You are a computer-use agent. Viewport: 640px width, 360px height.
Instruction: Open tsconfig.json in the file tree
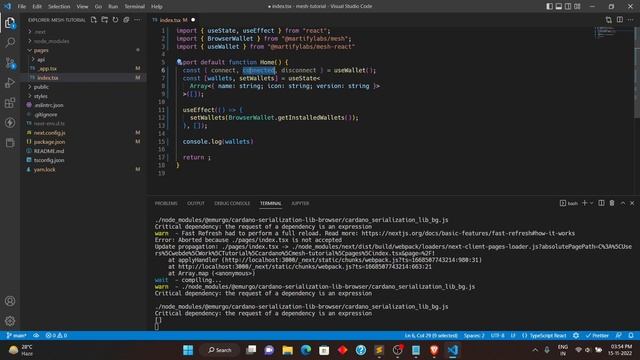click(49, 160)
